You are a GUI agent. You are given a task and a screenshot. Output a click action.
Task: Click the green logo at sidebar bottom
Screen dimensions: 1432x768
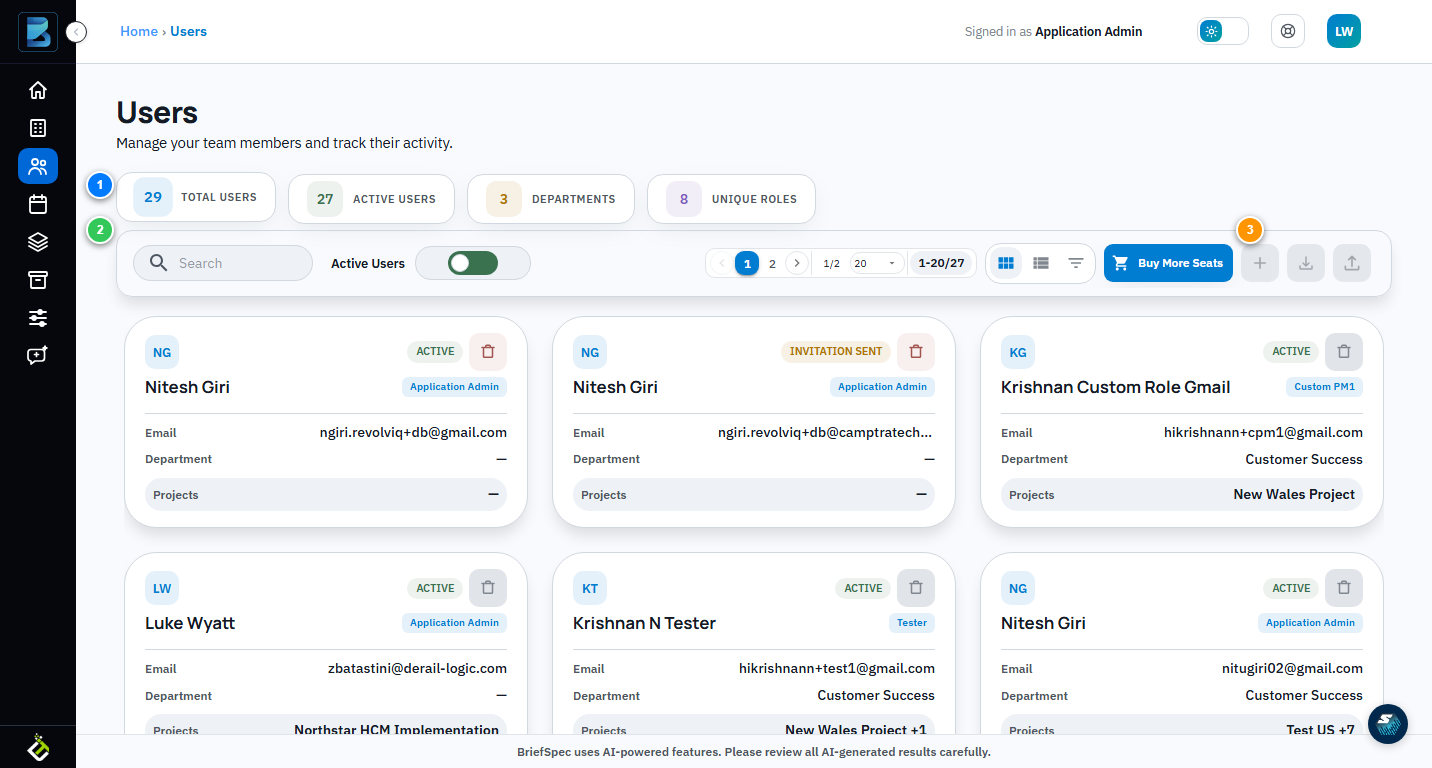click(38, 747)
